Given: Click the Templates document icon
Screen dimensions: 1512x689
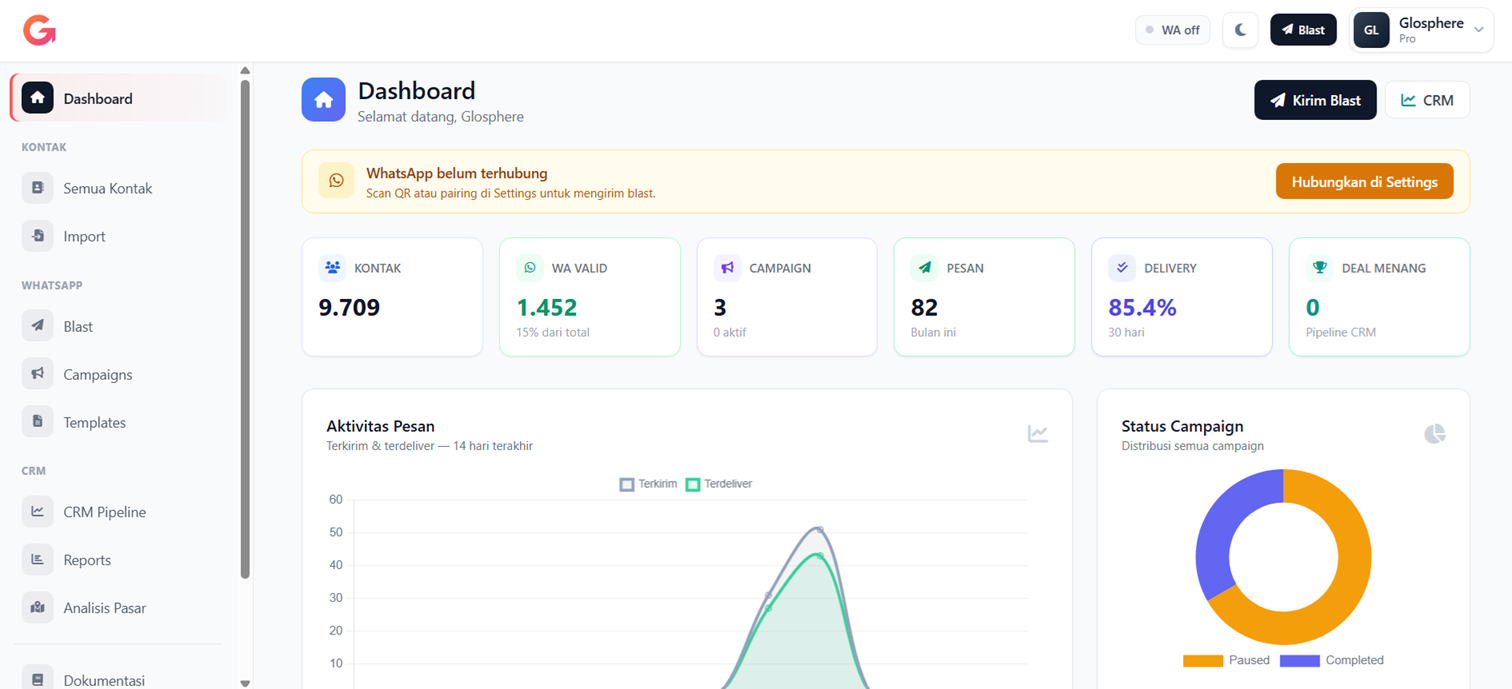Looking at the screenshot, I should 37,422.
